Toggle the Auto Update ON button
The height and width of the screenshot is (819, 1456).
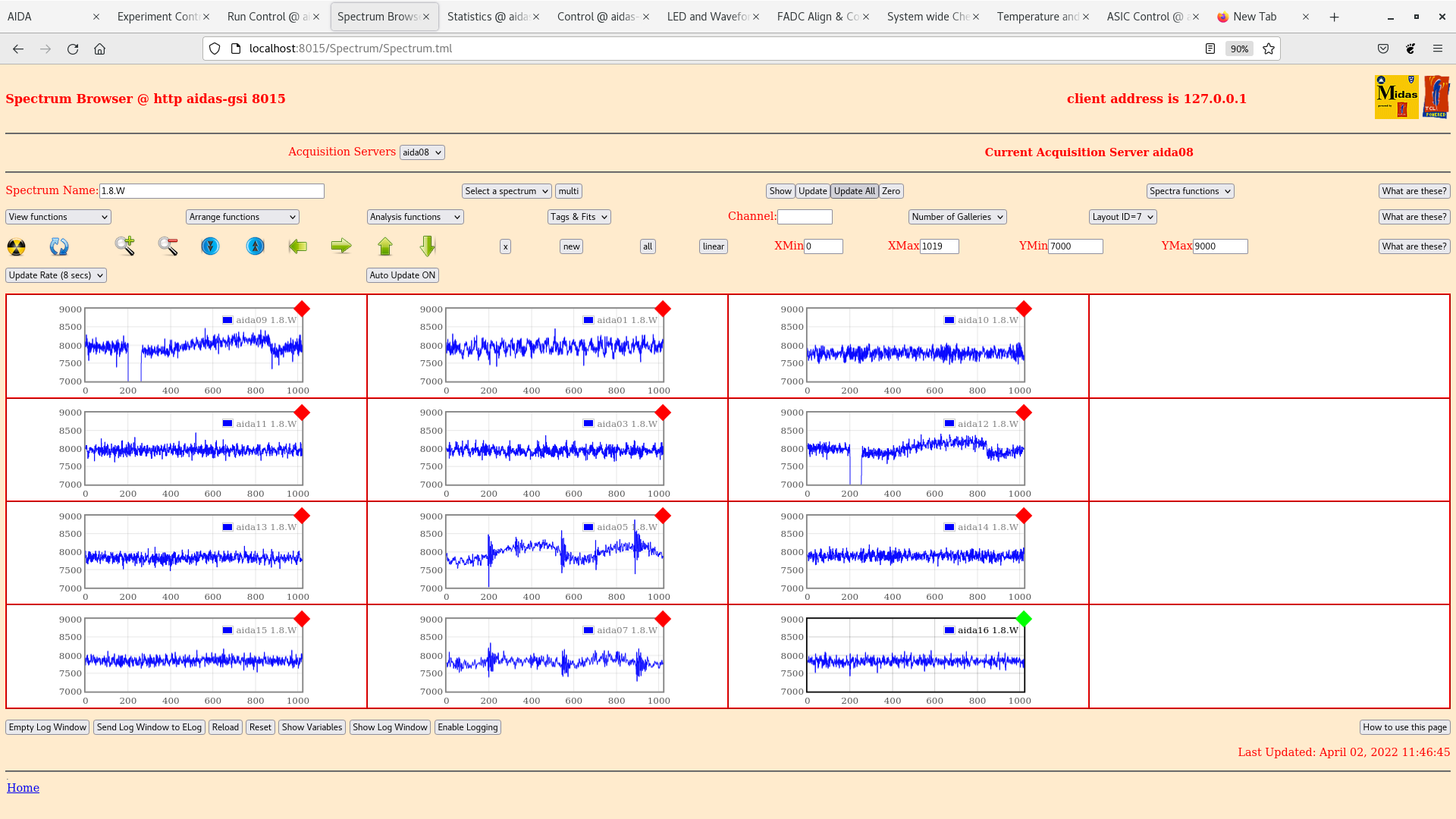(x=403, y=275)
